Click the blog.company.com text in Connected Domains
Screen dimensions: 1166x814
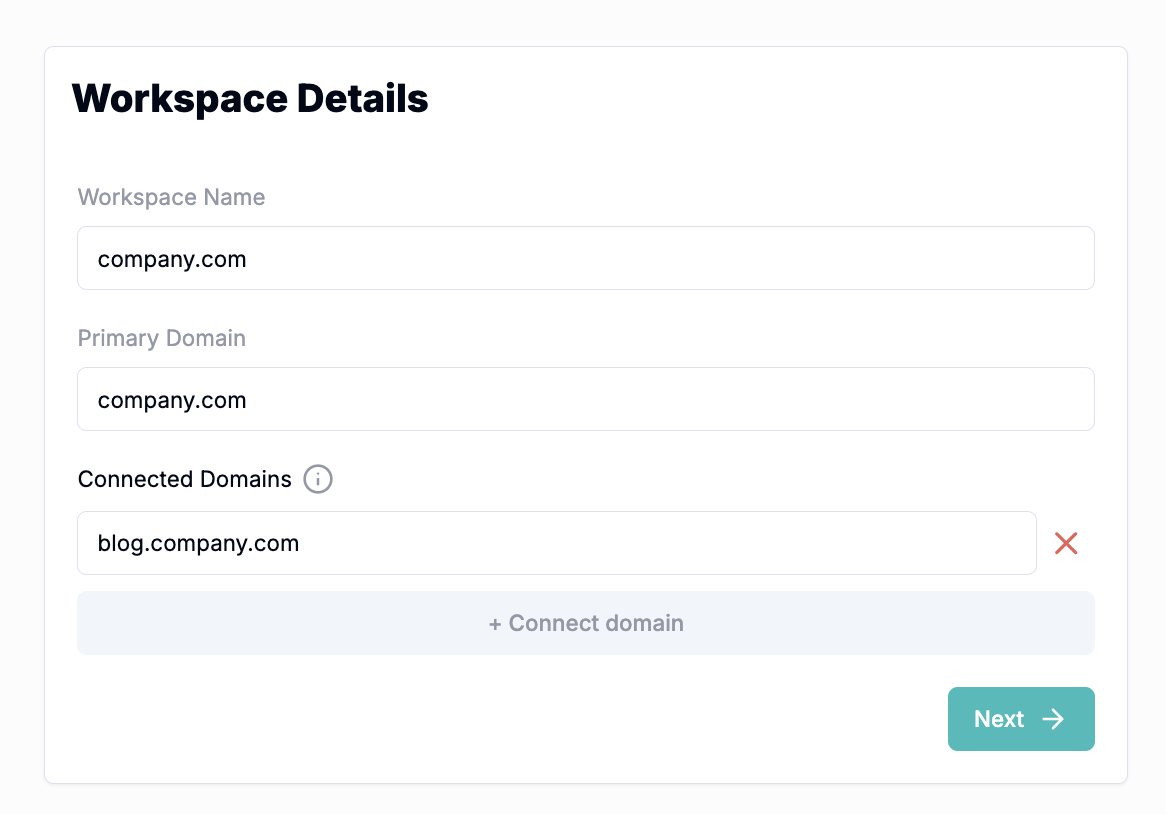pyautogui.click(x=198, y=543)
